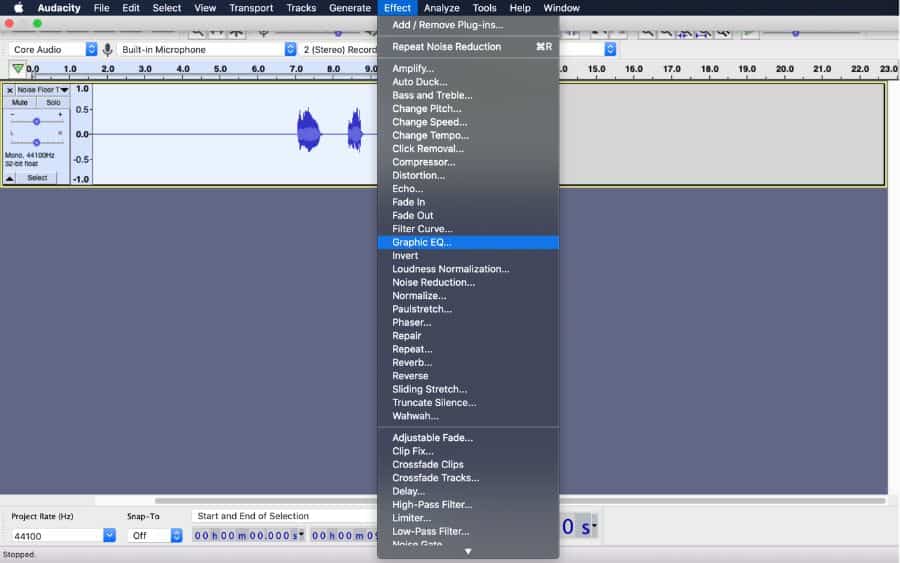Adjust the track pan slider

tap(36, 142)
